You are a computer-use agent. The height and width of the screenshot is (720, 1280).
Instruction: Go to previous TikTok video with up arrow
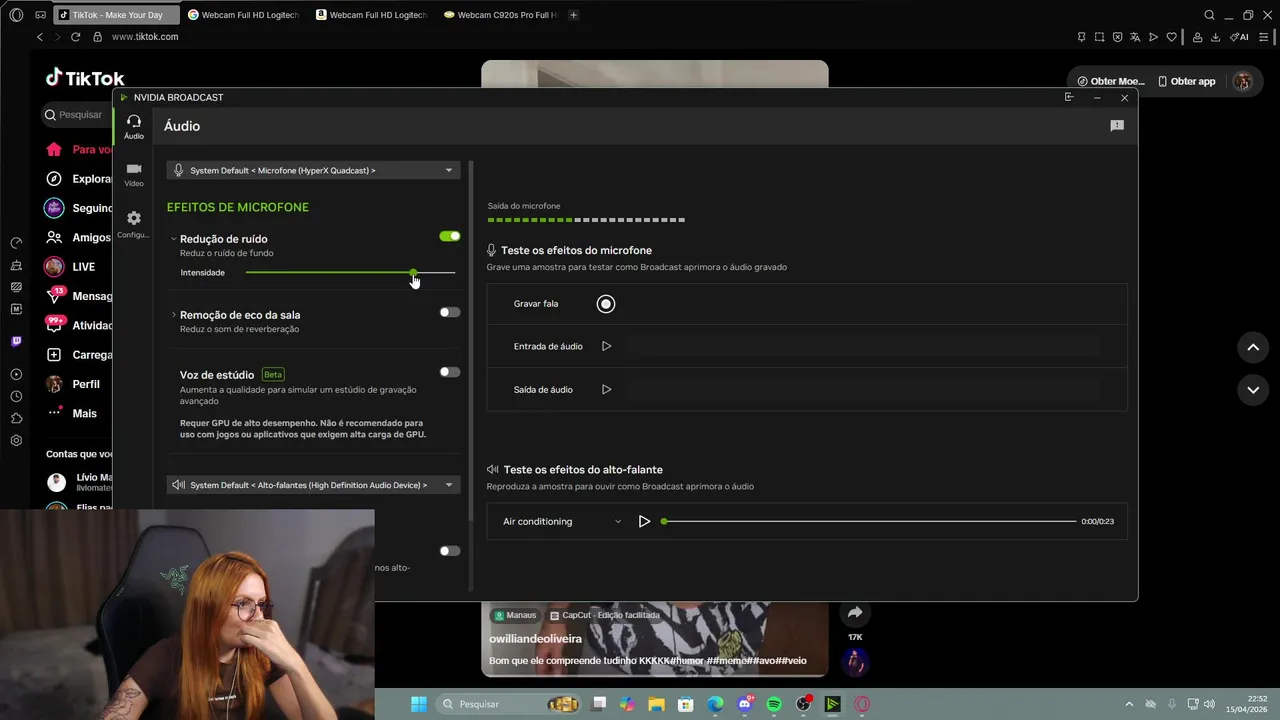pos(1253,347)
